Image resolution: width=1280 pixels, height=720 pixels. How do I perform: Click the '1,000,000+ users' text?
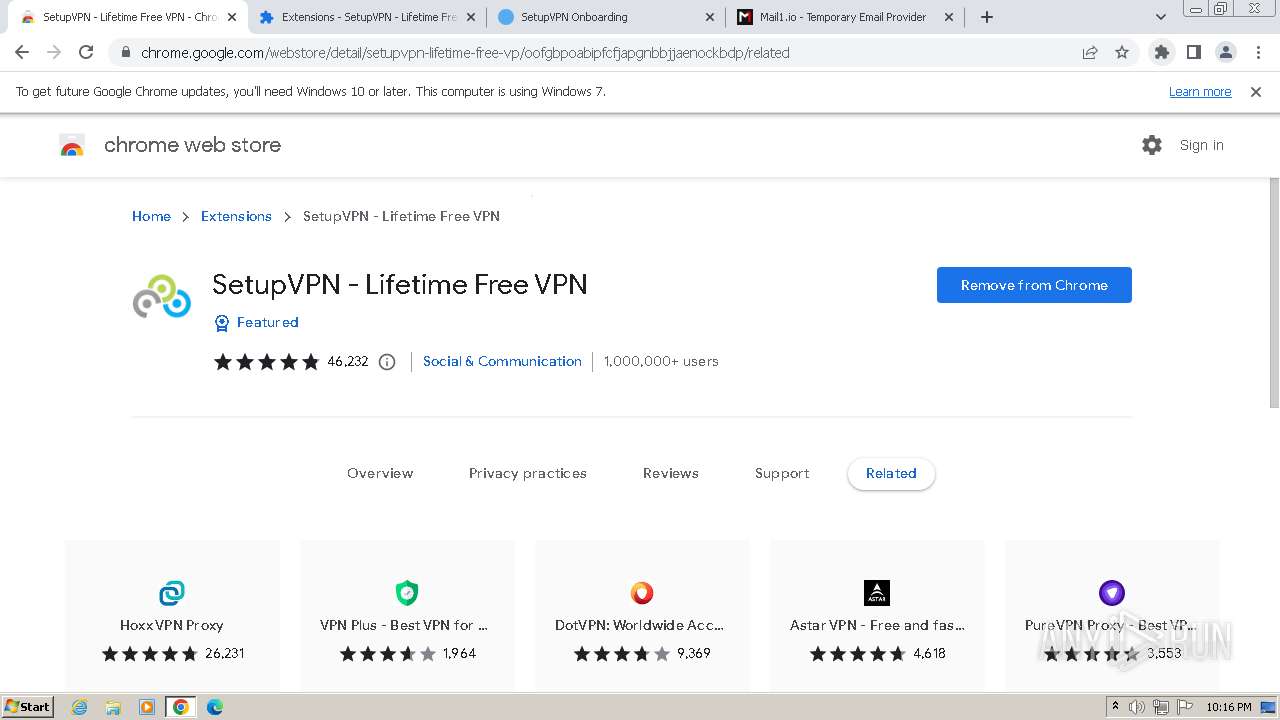point(661,362)
